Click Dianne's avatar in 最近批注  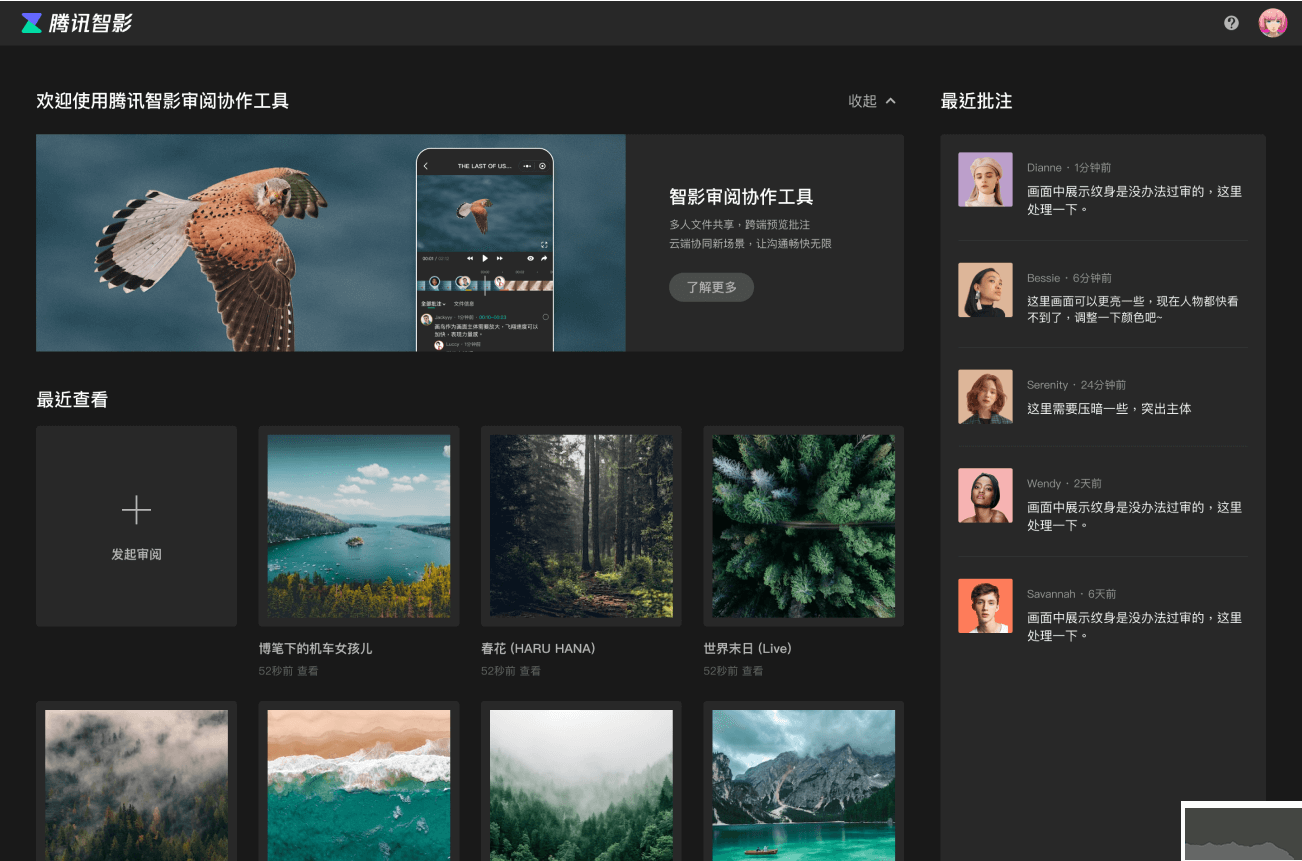pos(985,180)
